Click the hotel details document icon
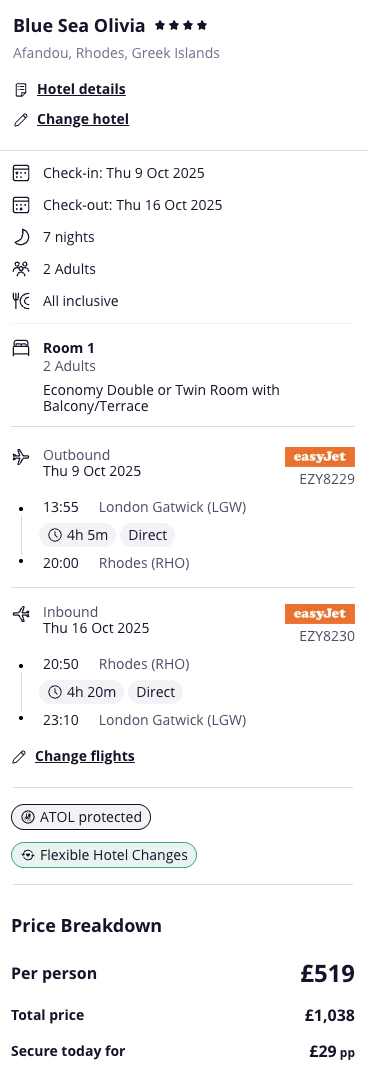Screen dimensions: 368x1078 point(21,90)
